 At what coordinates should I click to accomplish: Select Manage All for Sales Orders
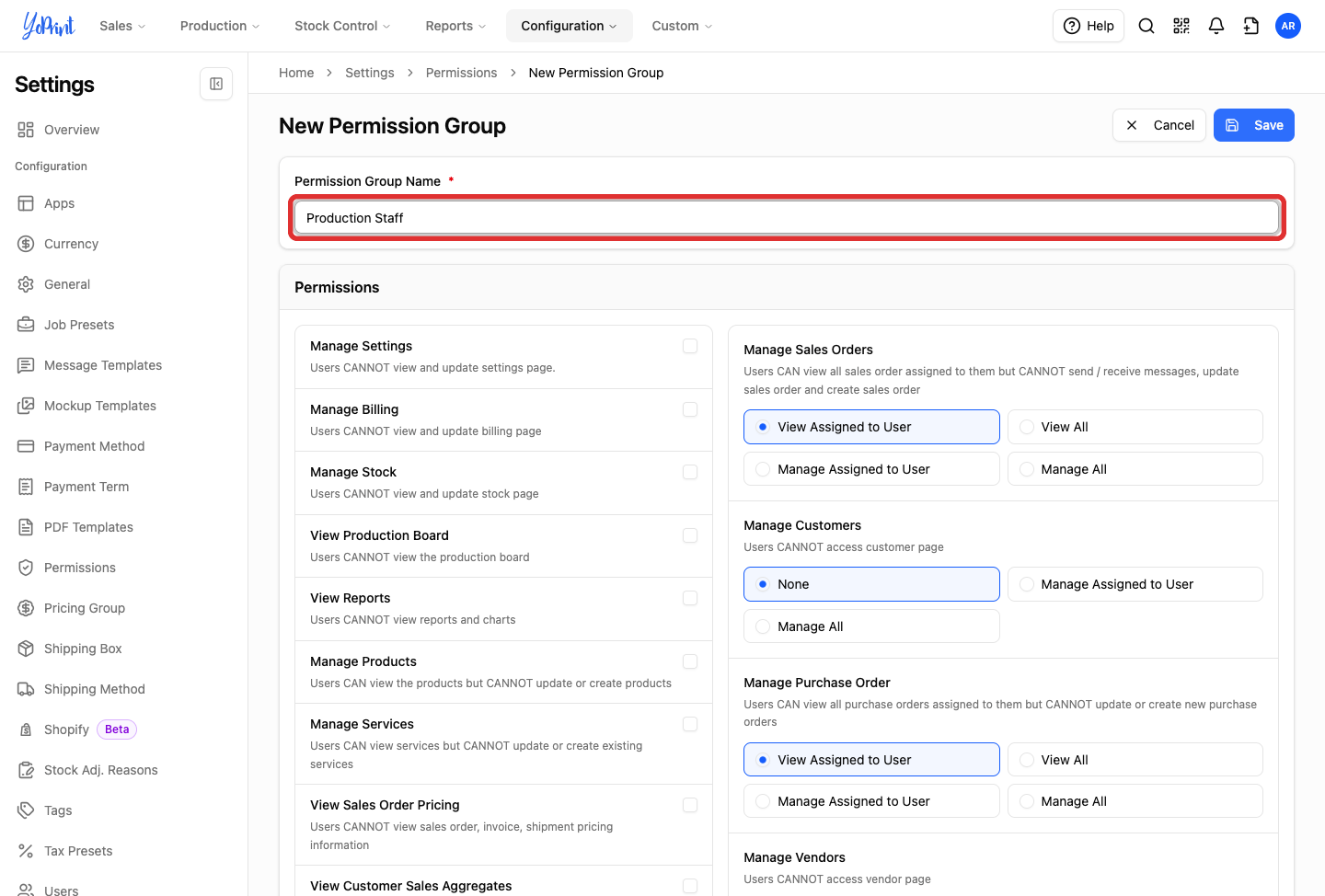pos(1135,469)
